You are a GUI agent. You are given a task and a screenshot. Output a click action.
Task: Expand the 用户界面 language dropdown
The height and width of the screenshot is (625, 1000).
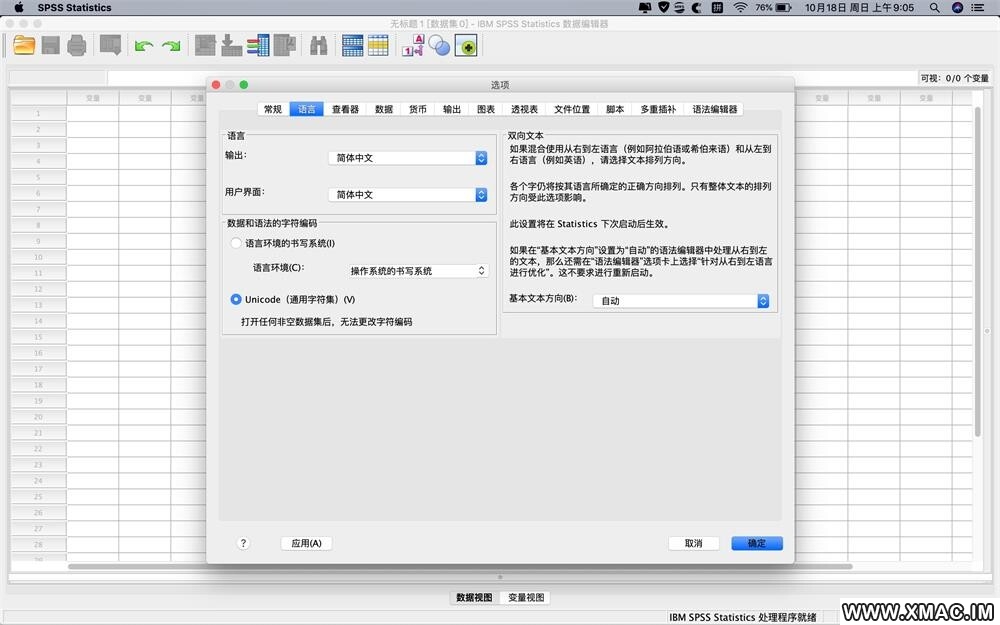tap(408, 195)
